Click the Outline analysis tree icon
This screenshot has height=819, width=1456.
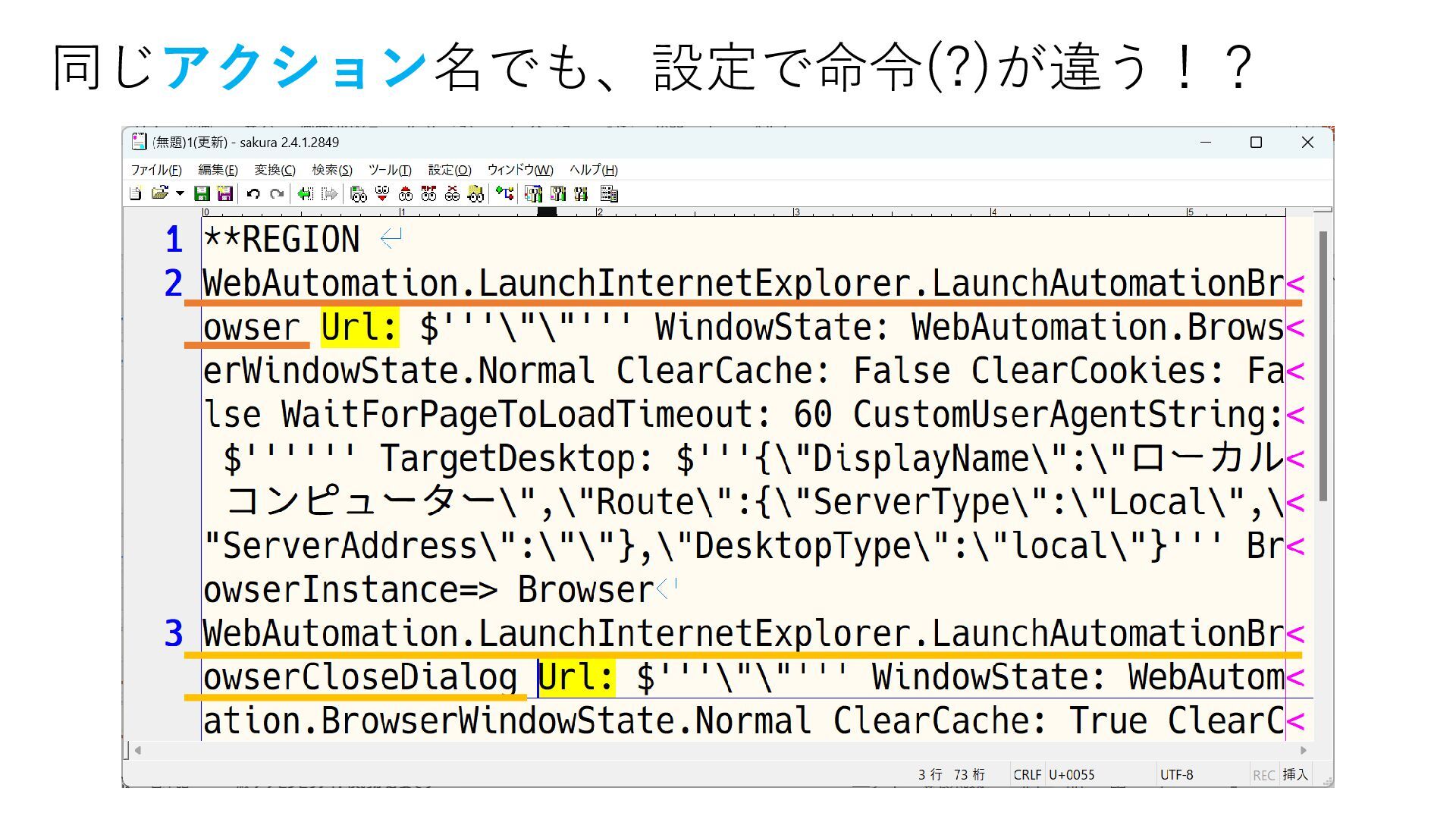[505, 193]
